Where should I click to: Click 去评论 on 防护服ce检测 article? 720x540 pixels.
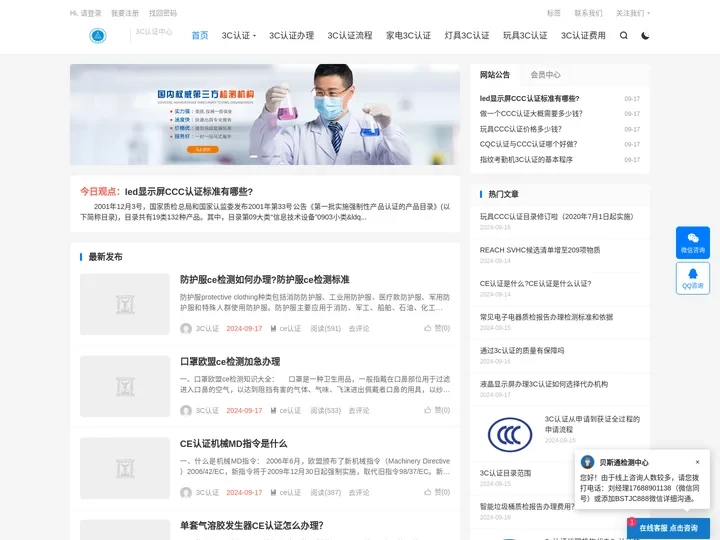coord(359,328)
